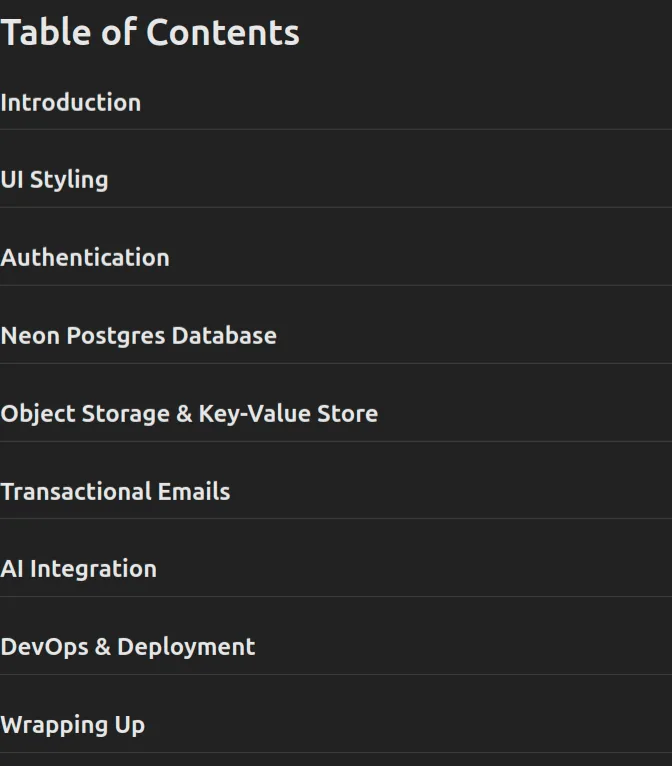Jump to the UI Styling section

(54, 180)
